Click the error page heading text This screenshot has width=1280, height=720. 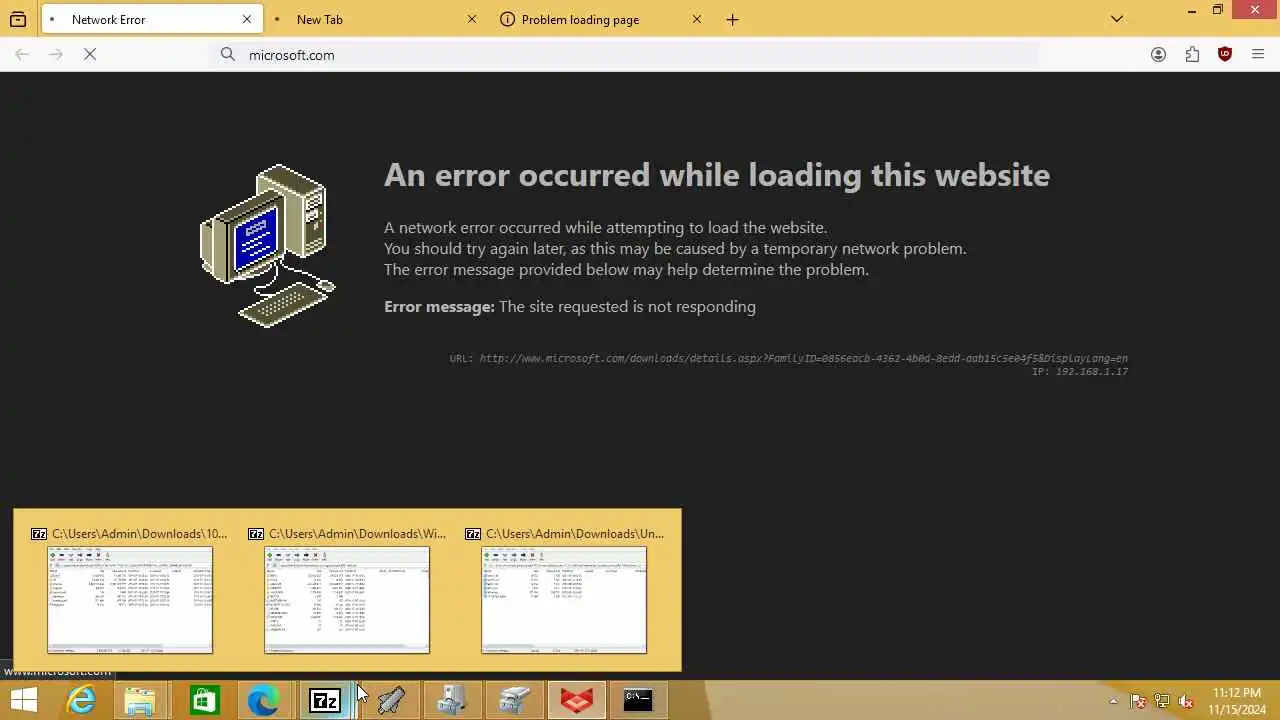pyautogui.click(x=717, y=175)
